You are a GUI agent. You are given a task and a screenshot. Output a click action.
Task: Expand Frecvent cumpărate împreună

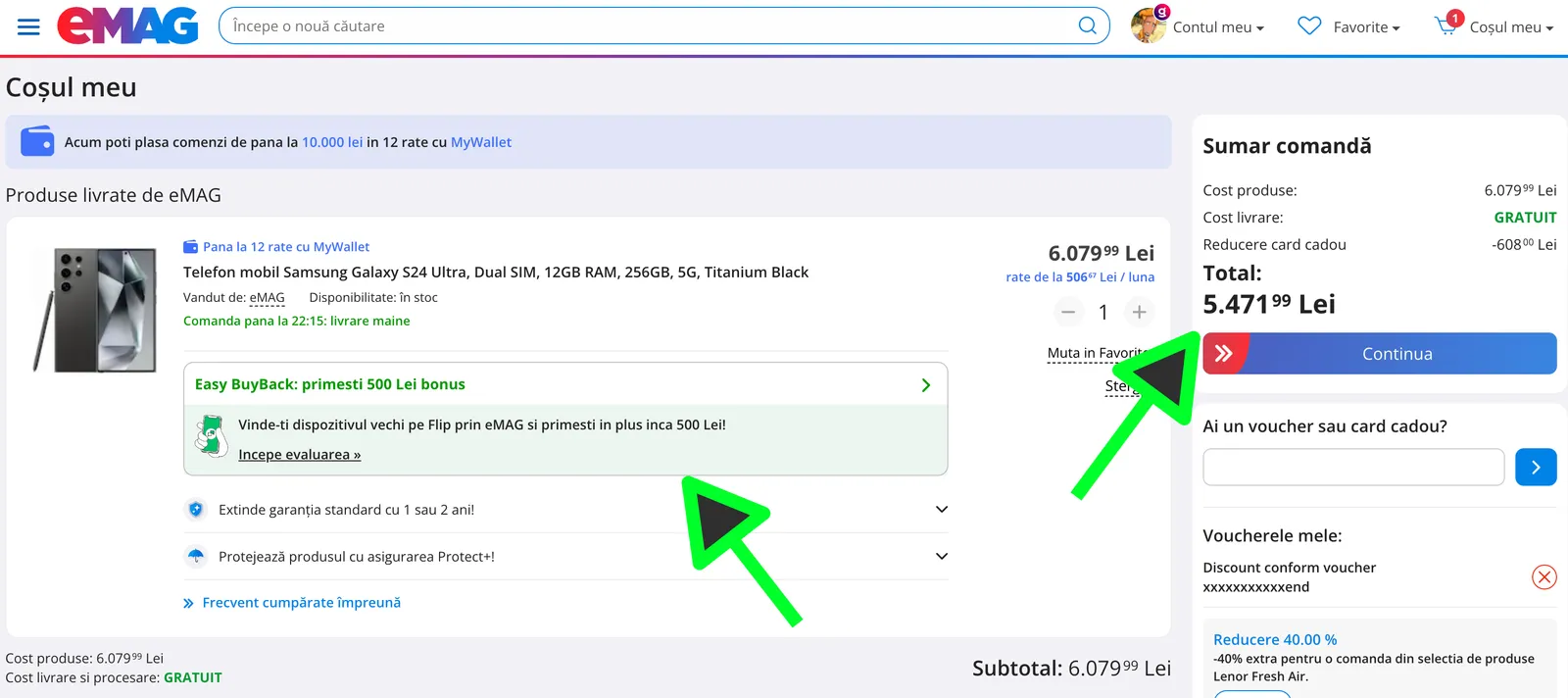pyautogui.click(x=292, y=603)
